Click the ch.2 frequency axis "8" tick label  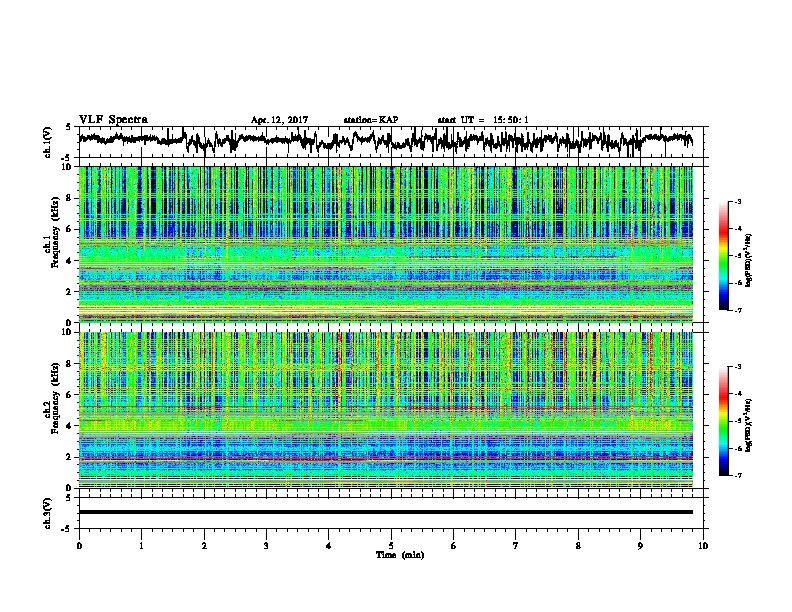pyautogui.click(x=70, y=364)
